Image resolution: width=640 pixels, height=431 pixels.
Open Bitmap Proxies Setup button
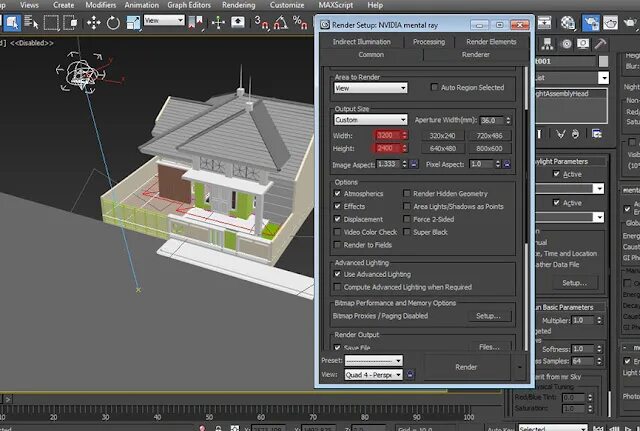pos(488,316)
